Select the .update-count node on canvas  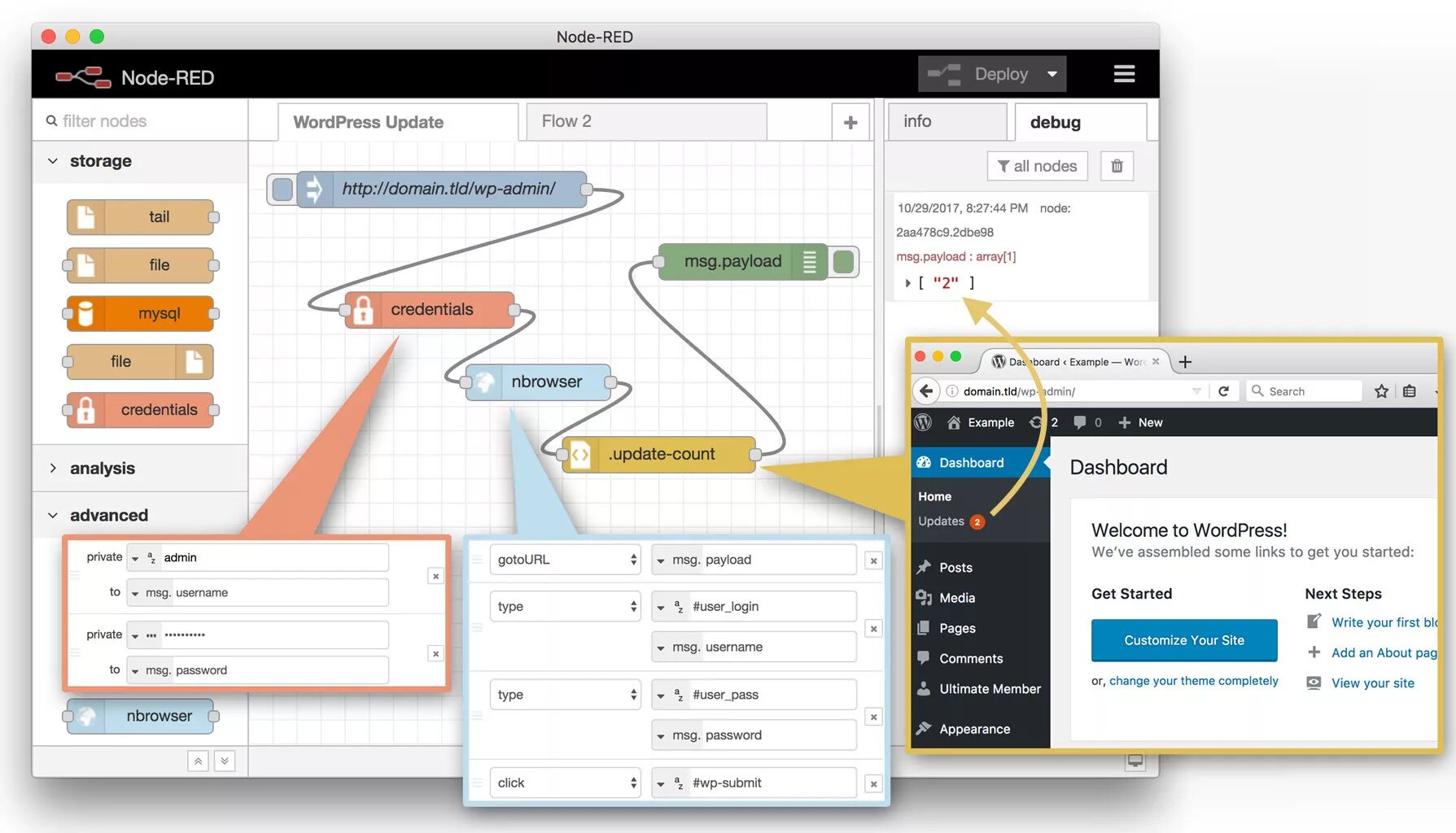pos(659,455)
